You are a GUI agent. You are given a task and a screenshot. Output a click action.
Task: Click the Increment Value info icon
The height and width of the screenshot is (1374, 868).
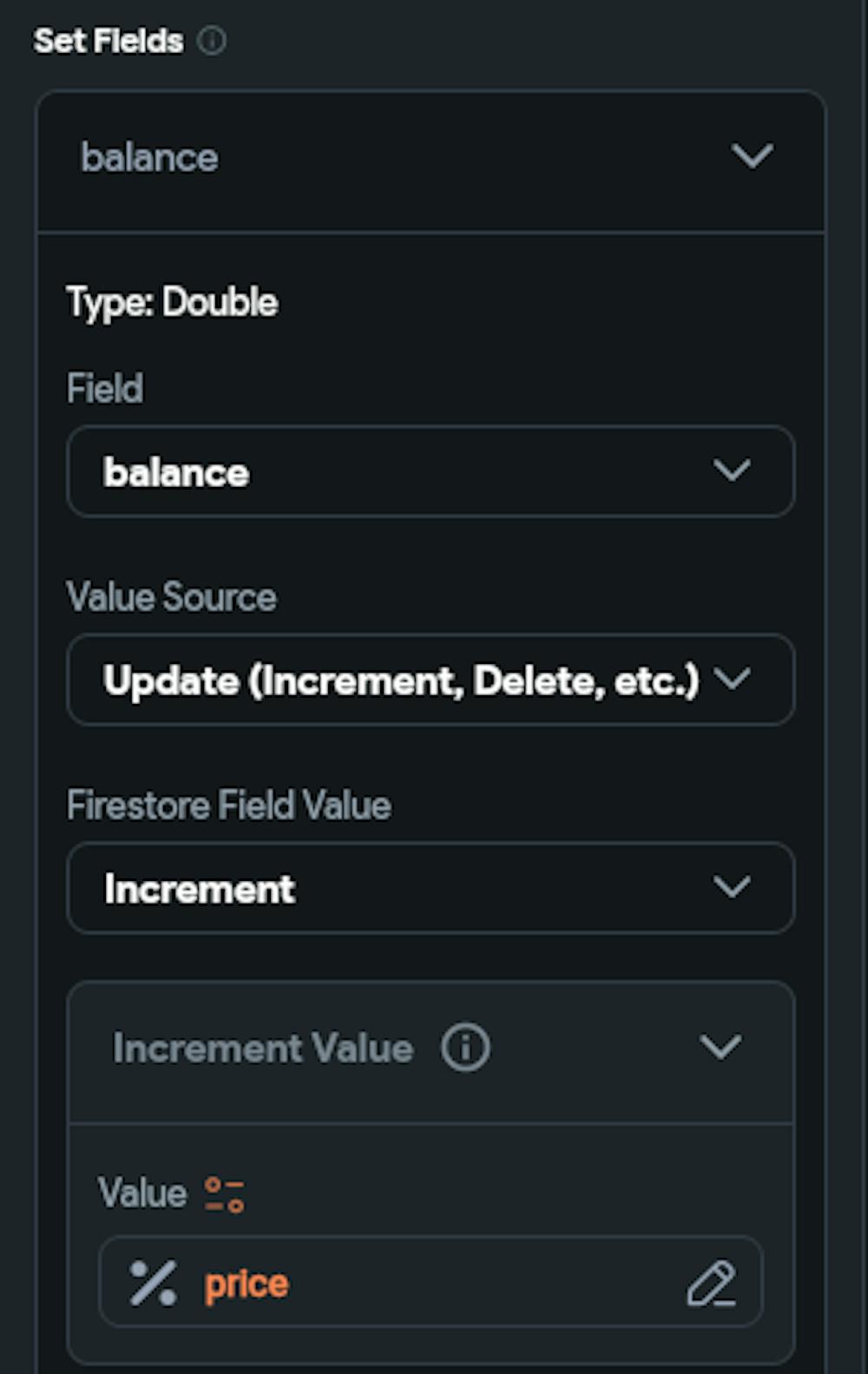[465, 1048]
